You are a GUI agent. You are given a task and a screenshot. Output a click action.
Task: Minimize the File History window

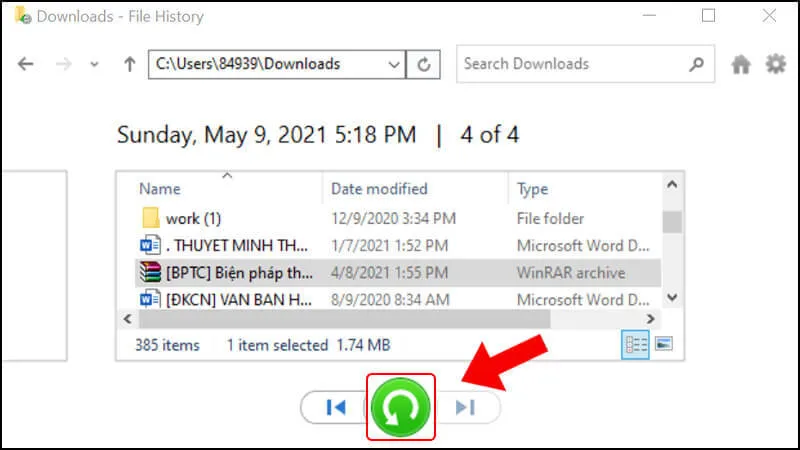[649, 16]
